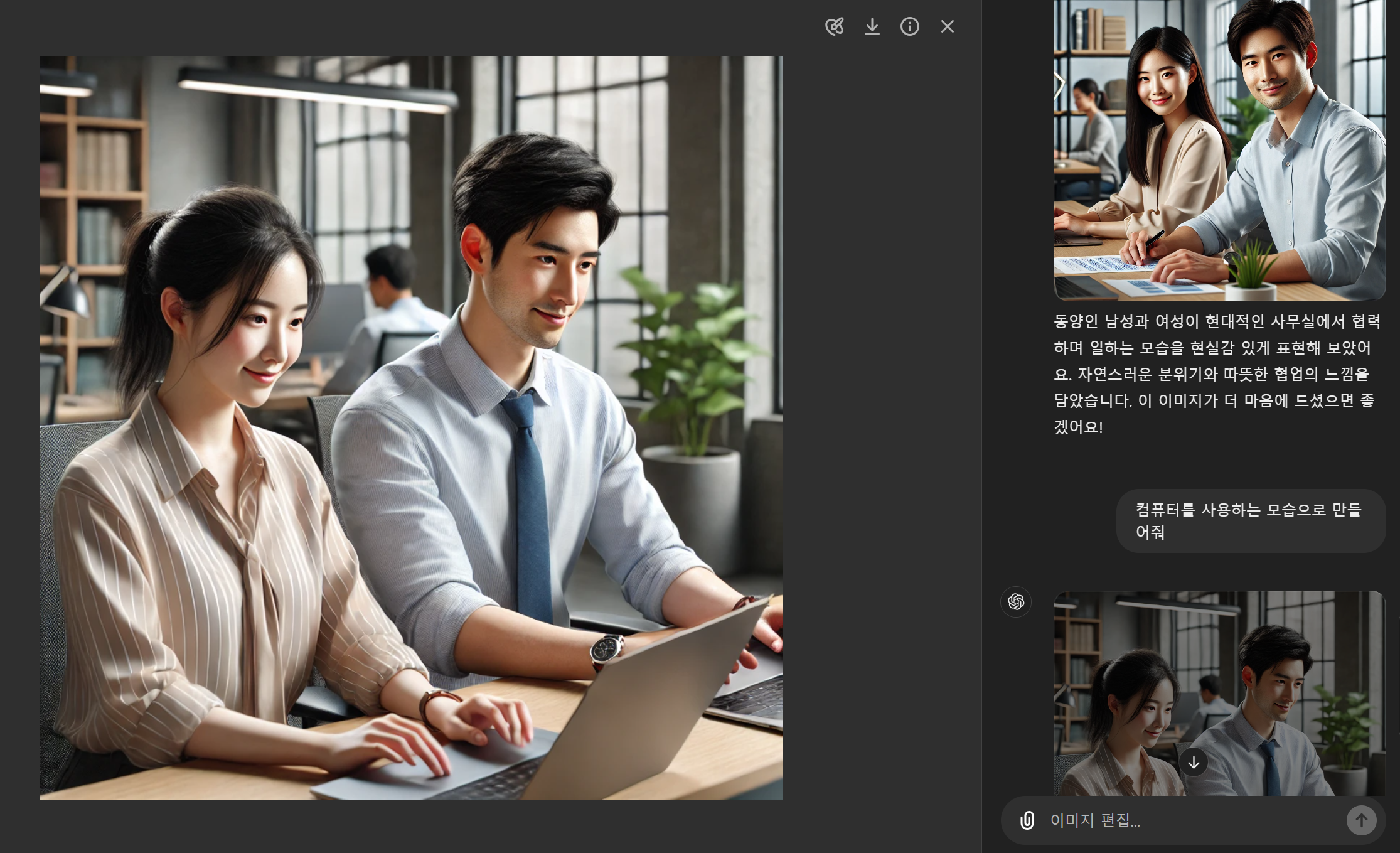Click the ChatGPT logo avatar
The height and width of the screenshot is (853, 1400).
click(x=1015, y=601)
